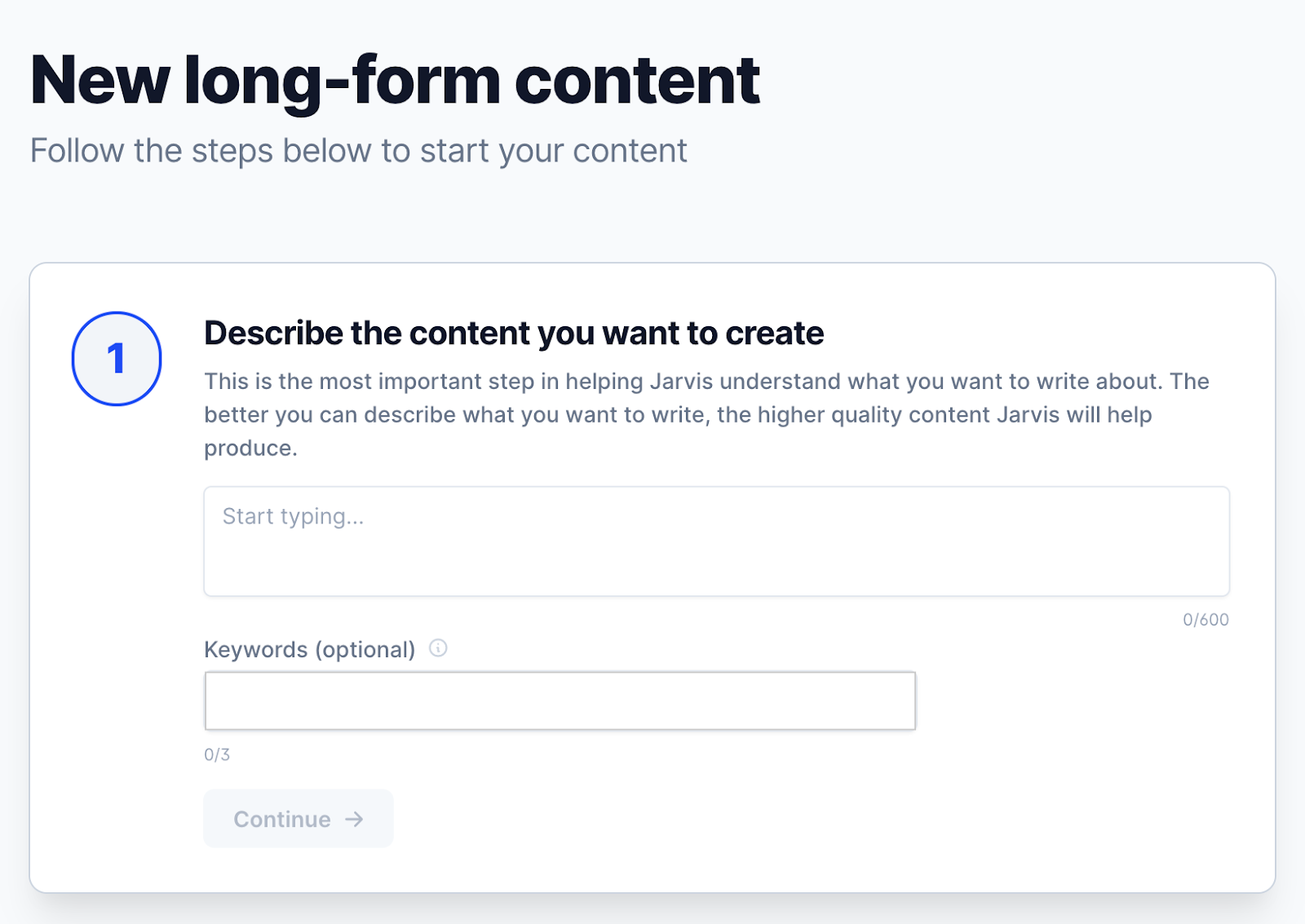Select the Describe the content heading

pyautogui.click(x=514, y=333)
